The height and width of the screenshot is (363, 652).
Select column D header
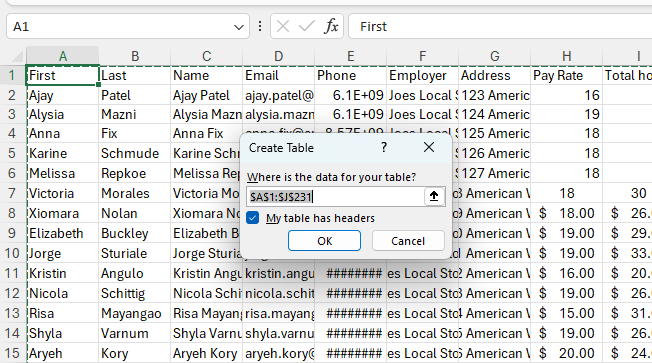tap(279, 56)
